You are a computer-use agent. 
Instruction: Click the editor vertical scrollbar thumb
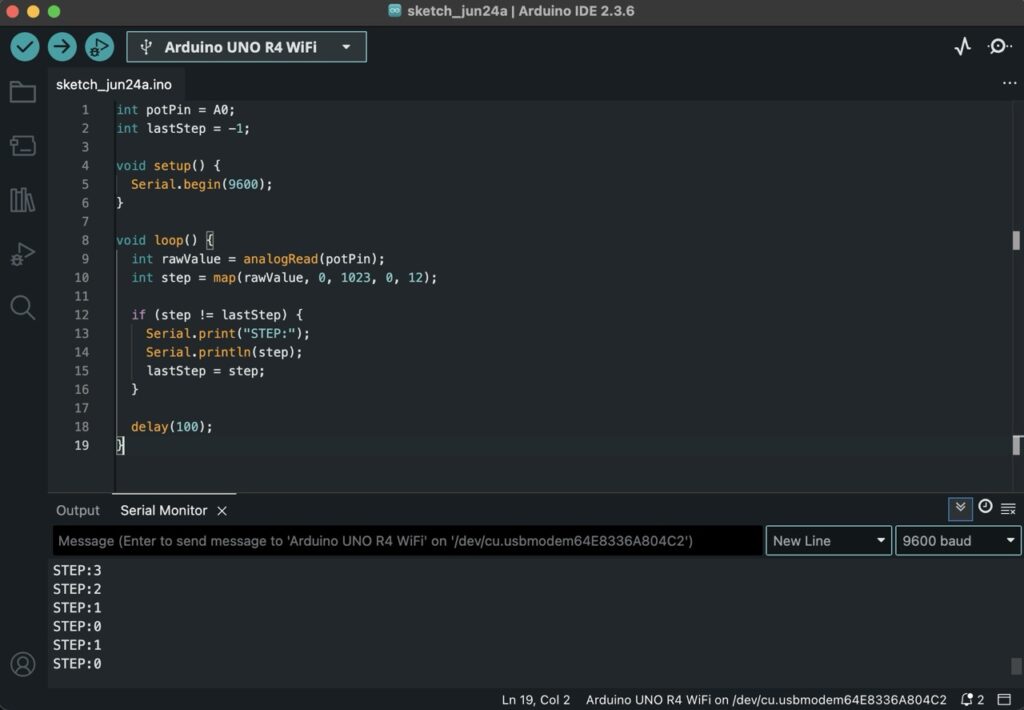pyautogui.click(x=1016, y=240)
